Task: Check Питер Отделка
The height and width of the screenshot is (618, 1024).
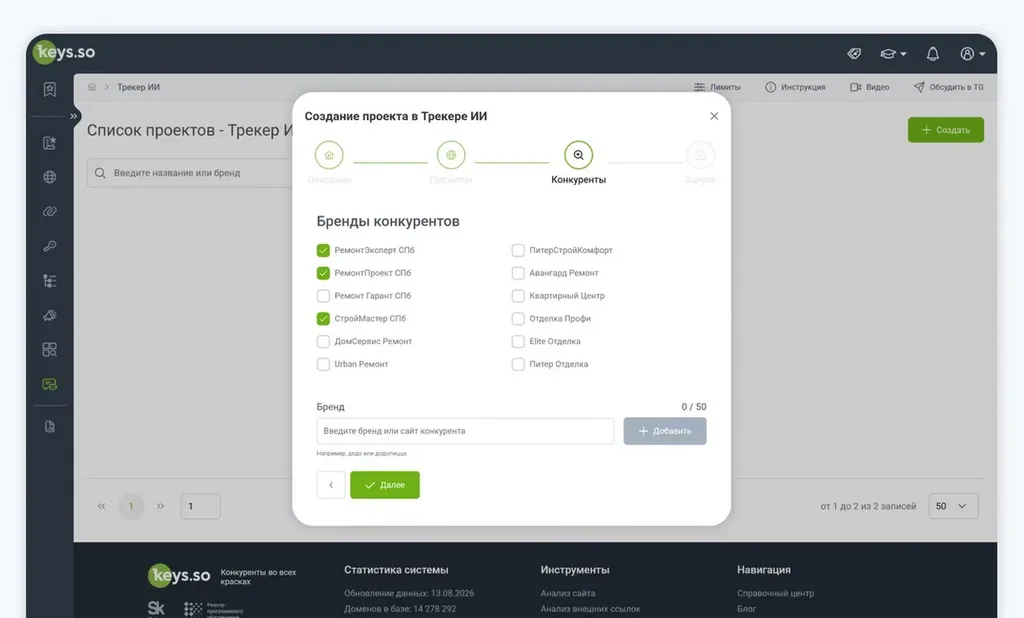Action: pyautogui.click(x=518, y=365)
